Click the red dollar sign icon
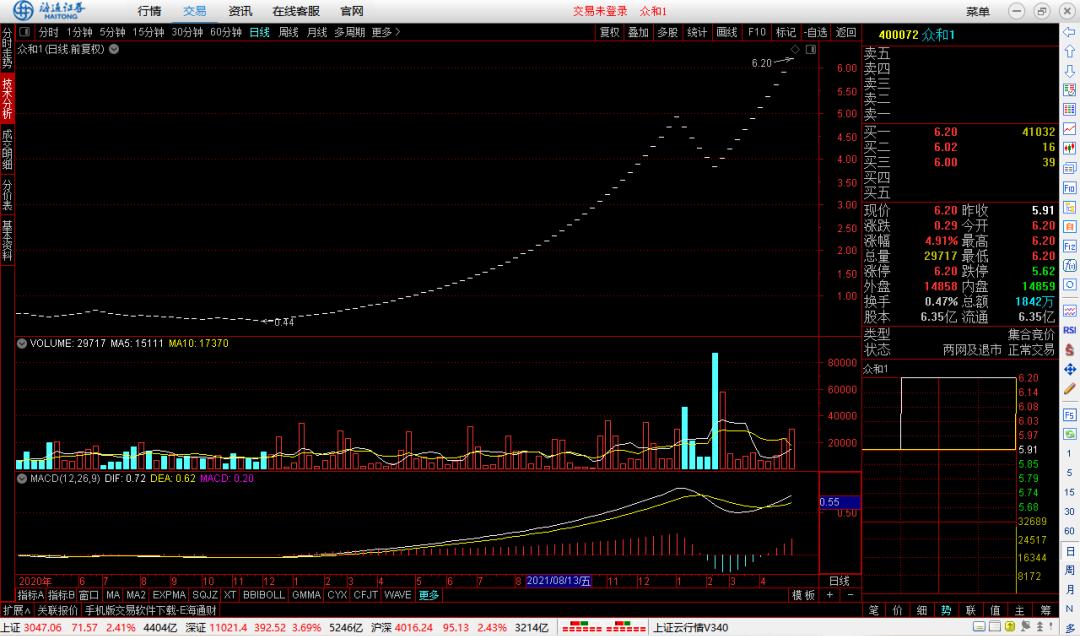Viewport: 1080px width, 636px height. 1070,349
